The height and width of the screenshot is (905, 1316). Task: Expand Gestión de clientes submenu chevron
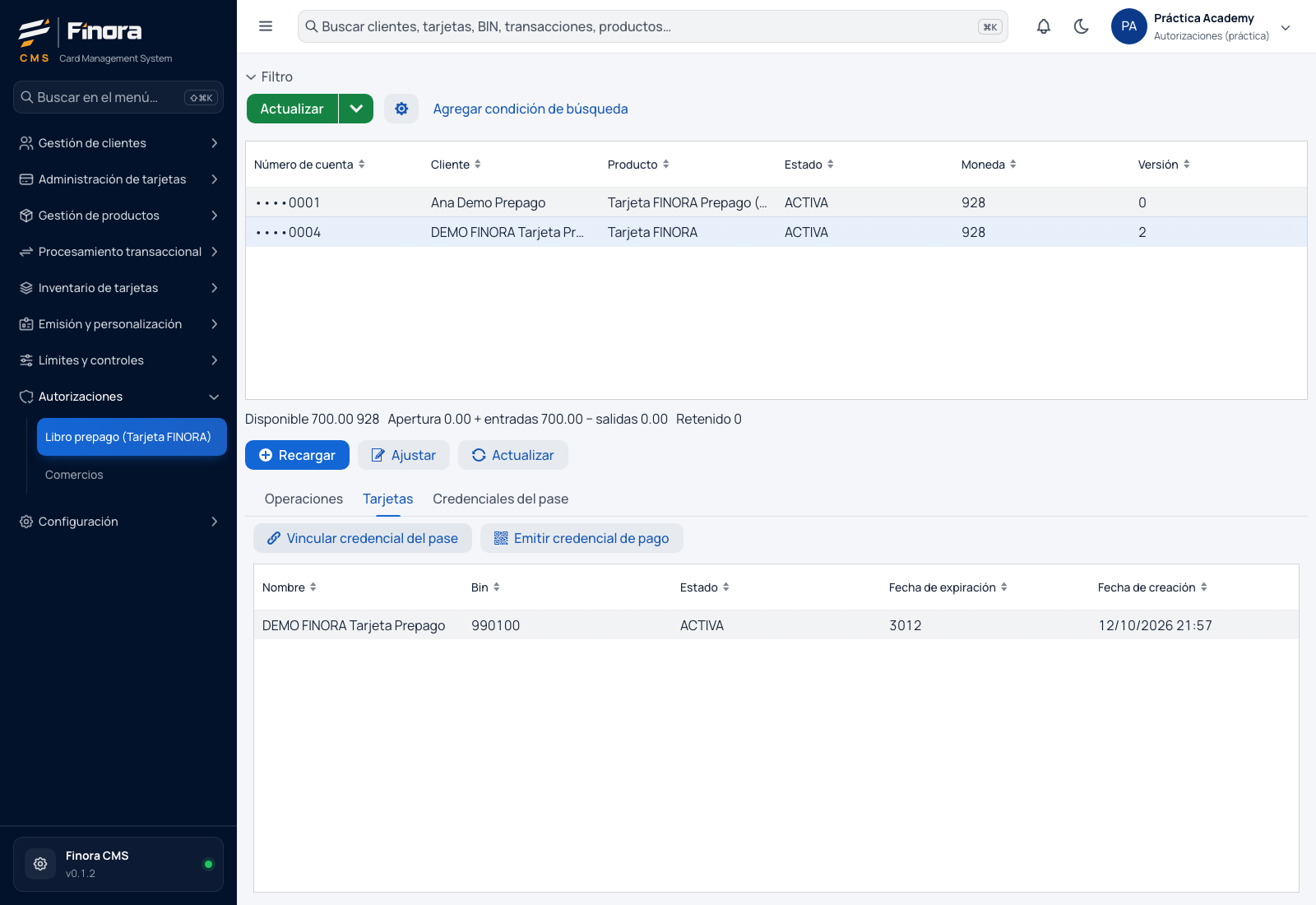click(x=215, y=143)
